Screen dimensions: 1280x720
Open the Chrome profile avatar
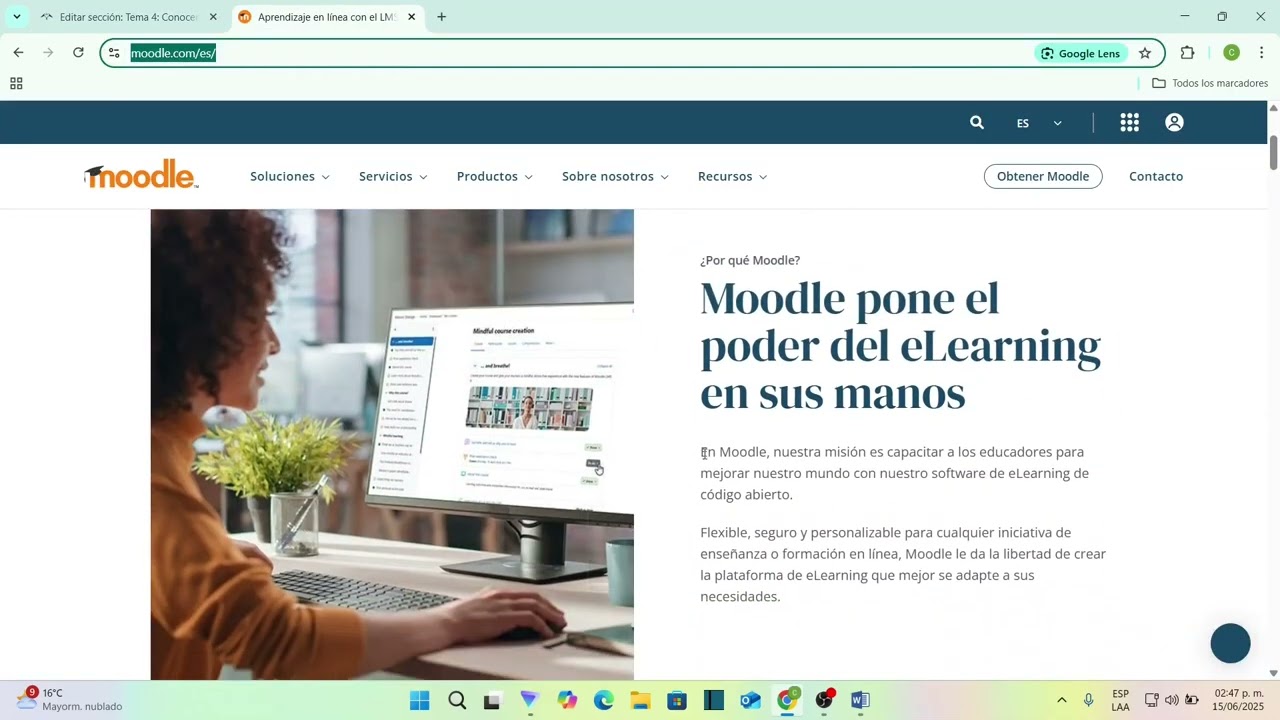point(1232,53)
